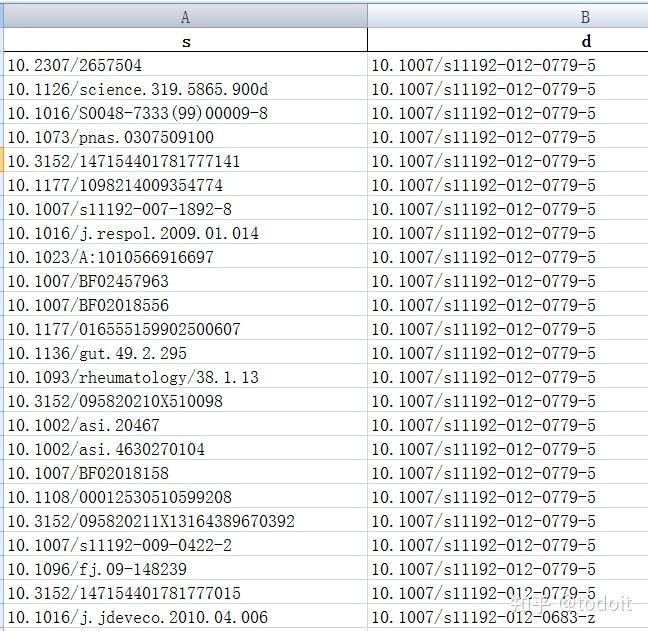The image size is (648, 631).
Task: Select cell 10.1096/fj.09-148239
Action: pos(185,567)
